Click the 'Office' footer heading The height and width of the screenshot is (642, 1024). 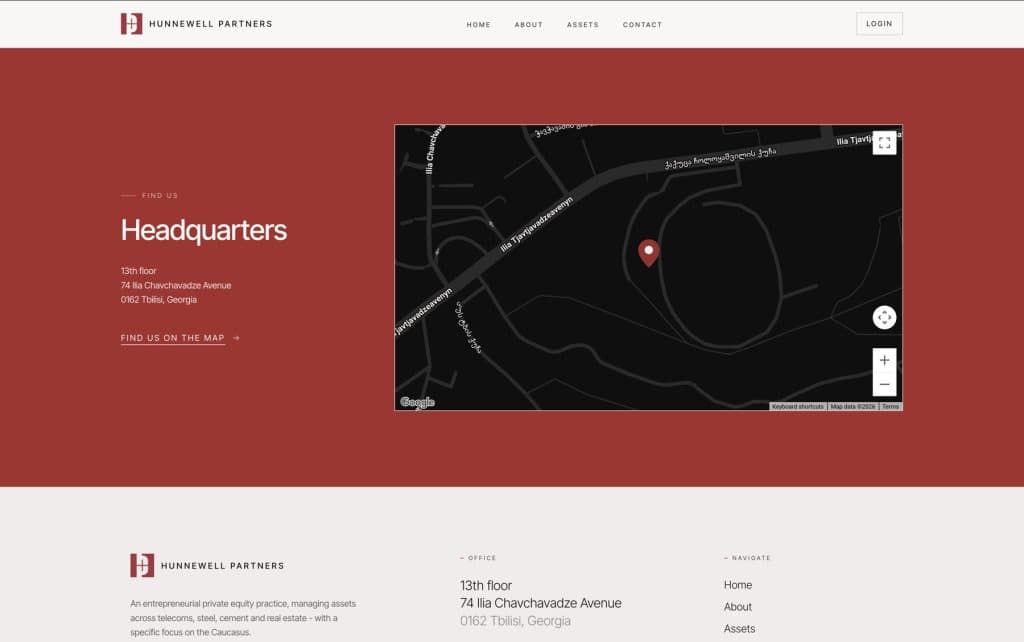pyautogui.click(x=482, y=558)
